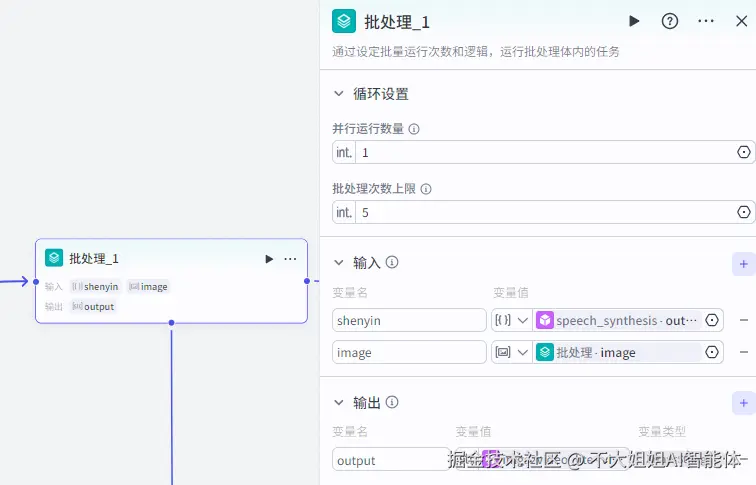Collapse the 输出 section

click(x=339, y=403)
